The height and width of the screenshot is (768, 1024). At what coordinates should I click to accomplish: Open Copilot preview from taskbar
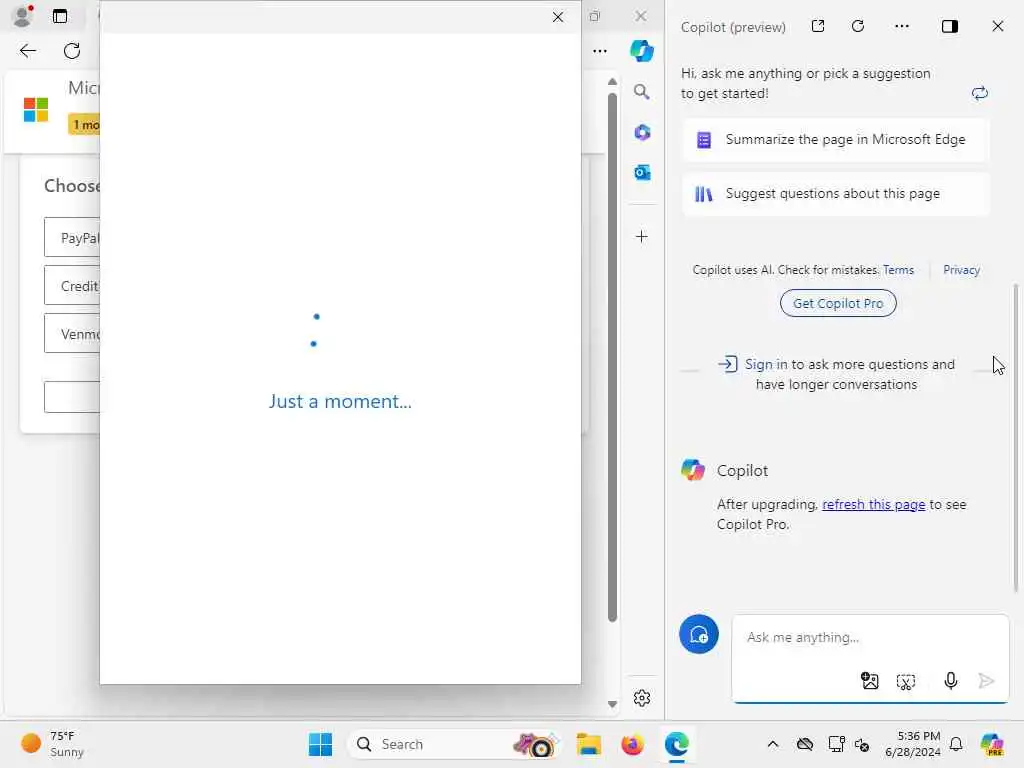coord(992,744)
